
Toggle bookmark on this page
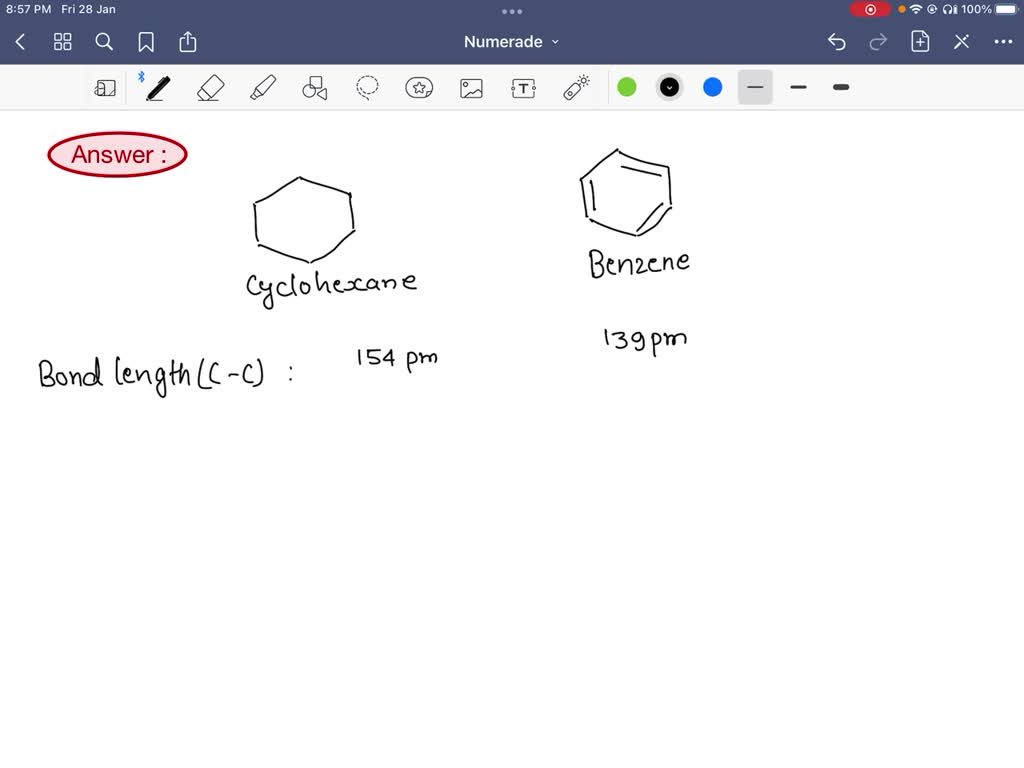click(x=146, y=42)
